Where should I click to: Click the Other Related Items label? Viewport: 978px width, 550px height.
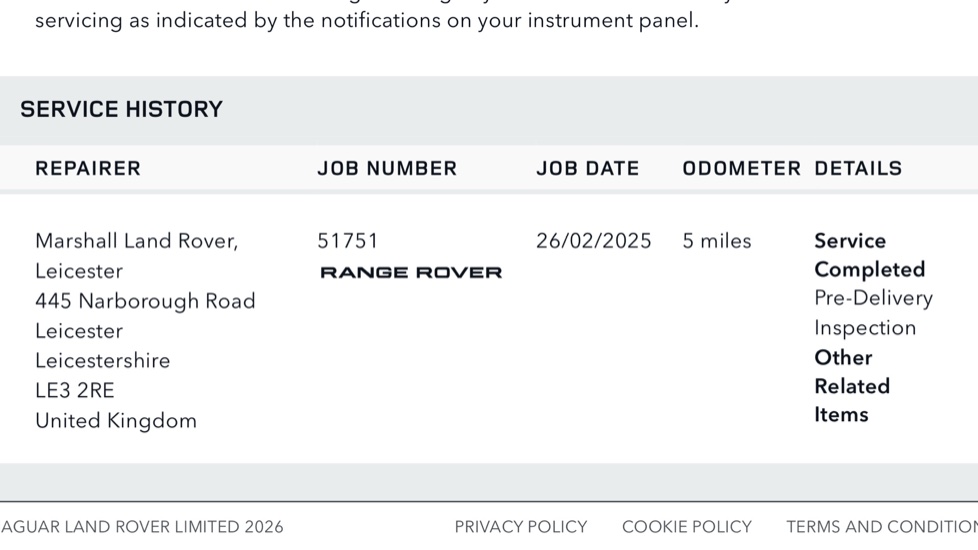(x=851, y=386)
